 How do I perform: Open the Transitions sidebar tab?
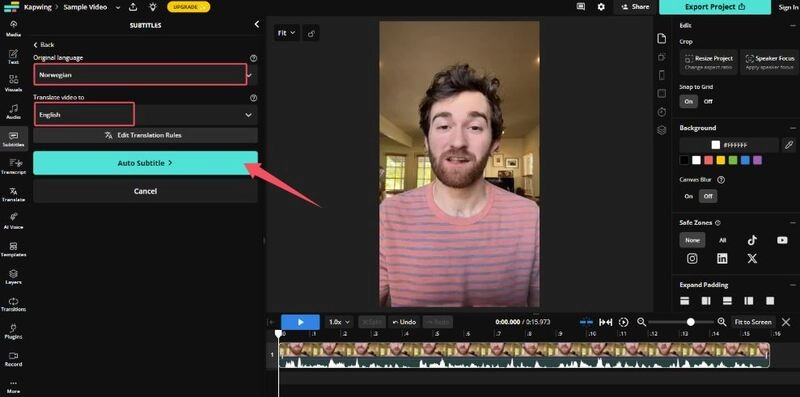[13, 304]
